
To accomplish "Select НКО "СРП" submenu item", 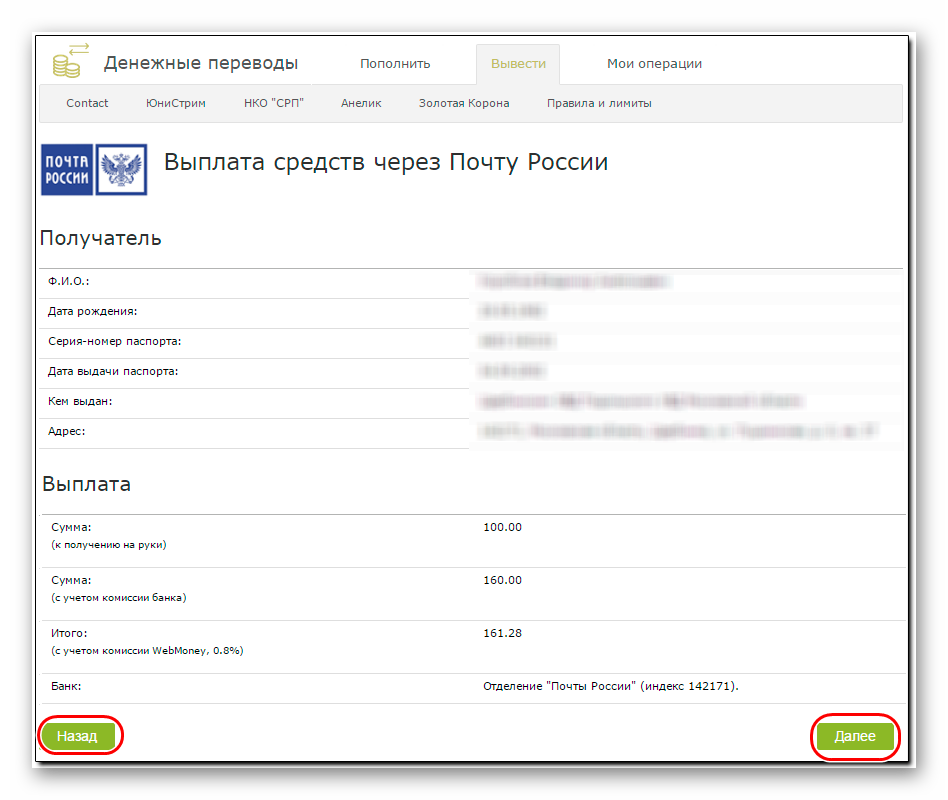I will click(x=274, y=103).
